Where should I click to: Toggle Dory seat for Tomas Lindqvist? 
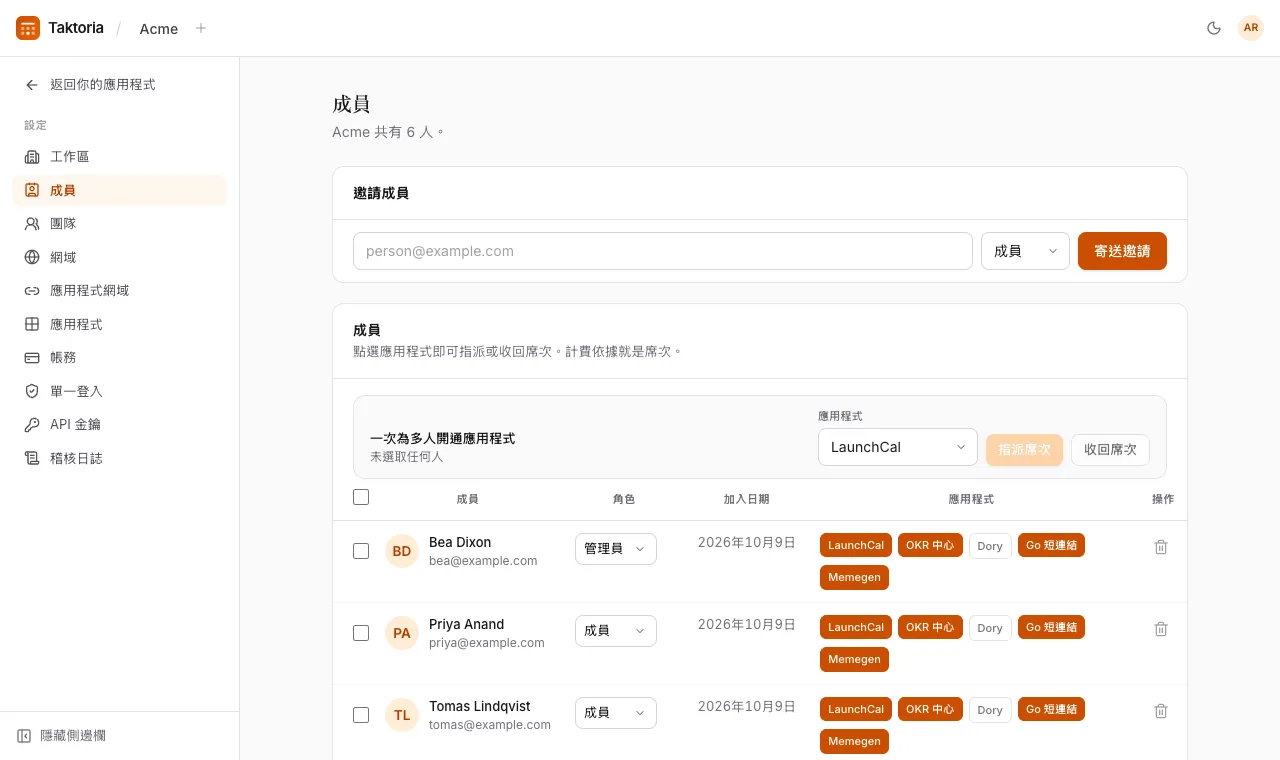(x=990, y=710)
